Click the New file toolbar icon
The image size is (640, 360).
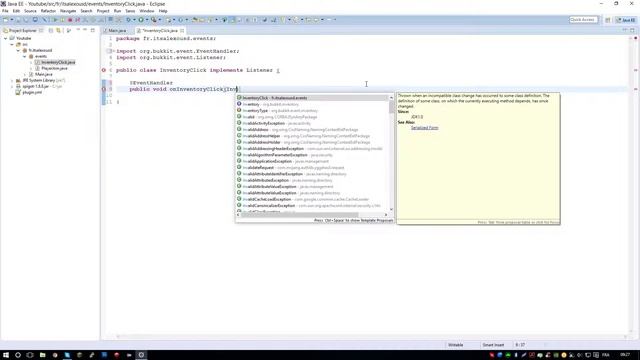click(x=5, y=20)
